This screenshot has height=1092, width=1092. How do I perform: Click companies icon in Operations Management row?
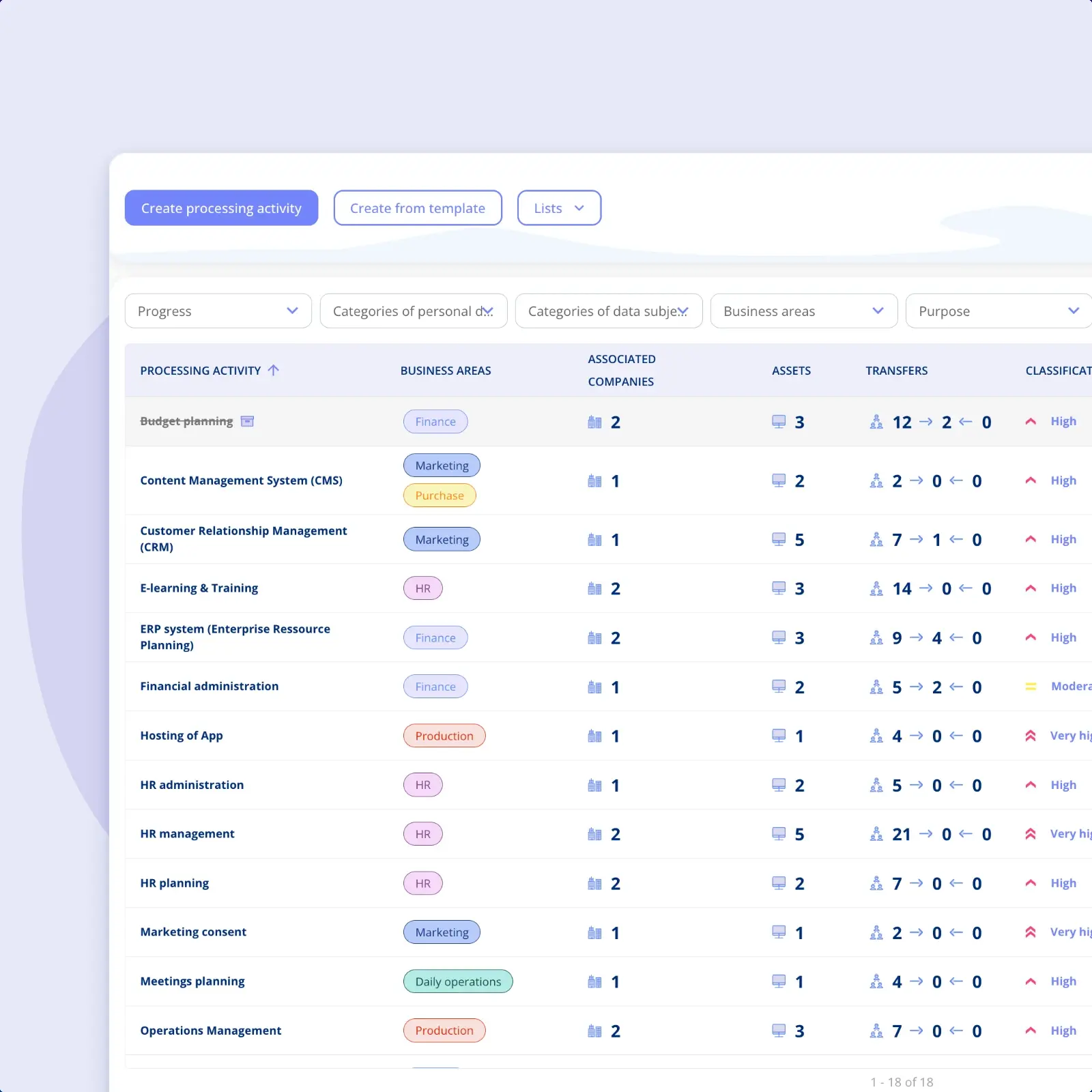click(594, 1031)
